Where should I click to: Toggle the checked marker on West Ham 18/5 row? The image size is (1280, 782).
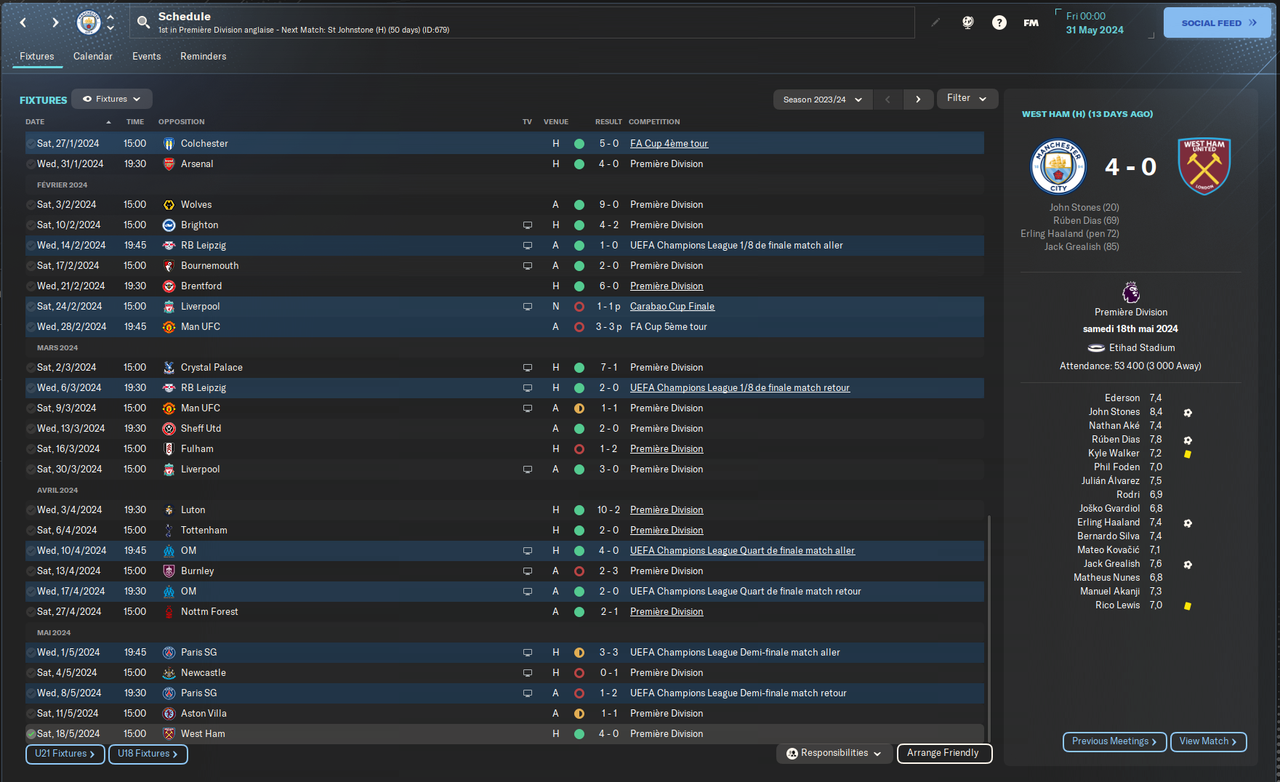point(31,734)
